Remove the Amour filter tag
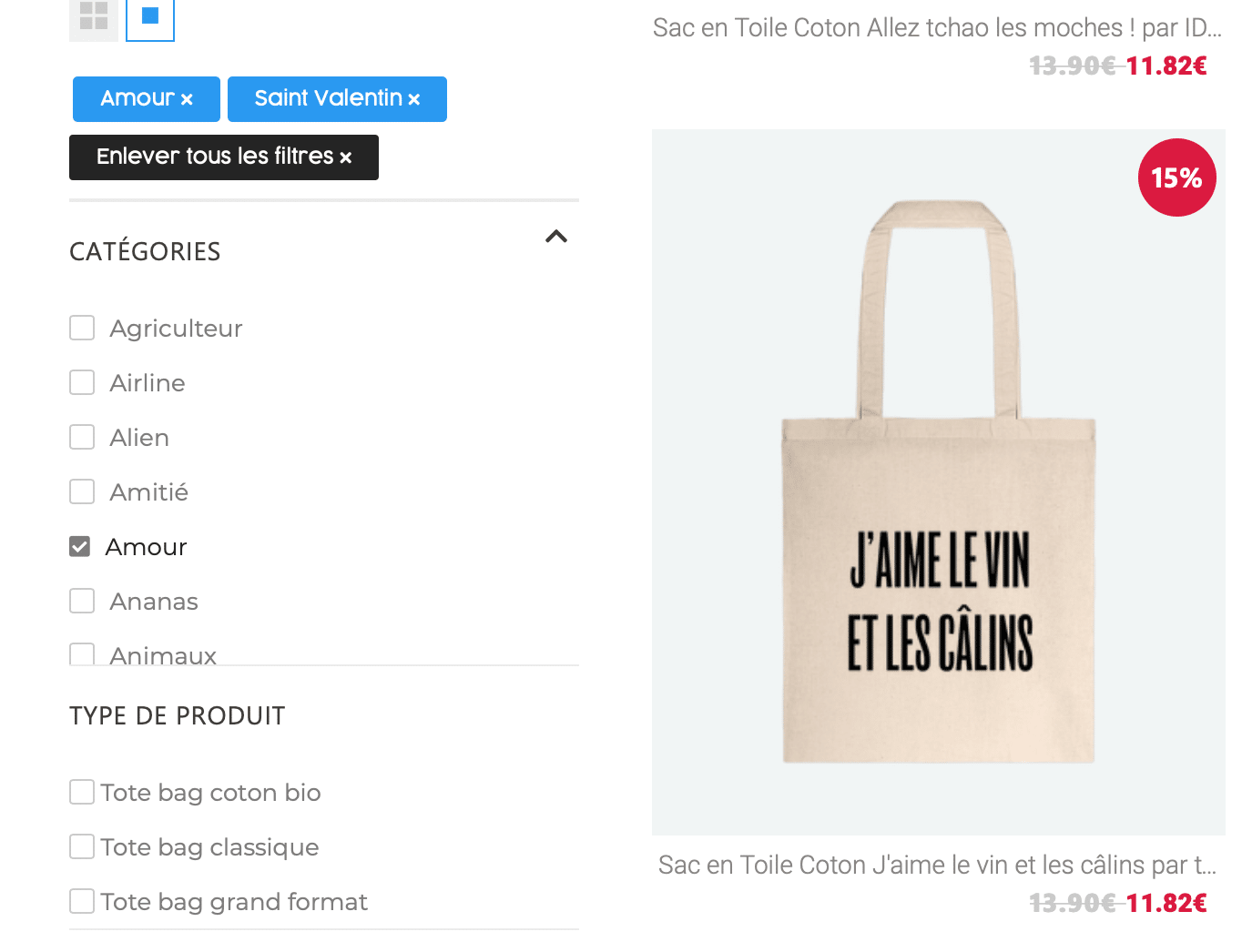Image resolution: width=1242 pixels, height=952 pixels. [x=187, y=100]
